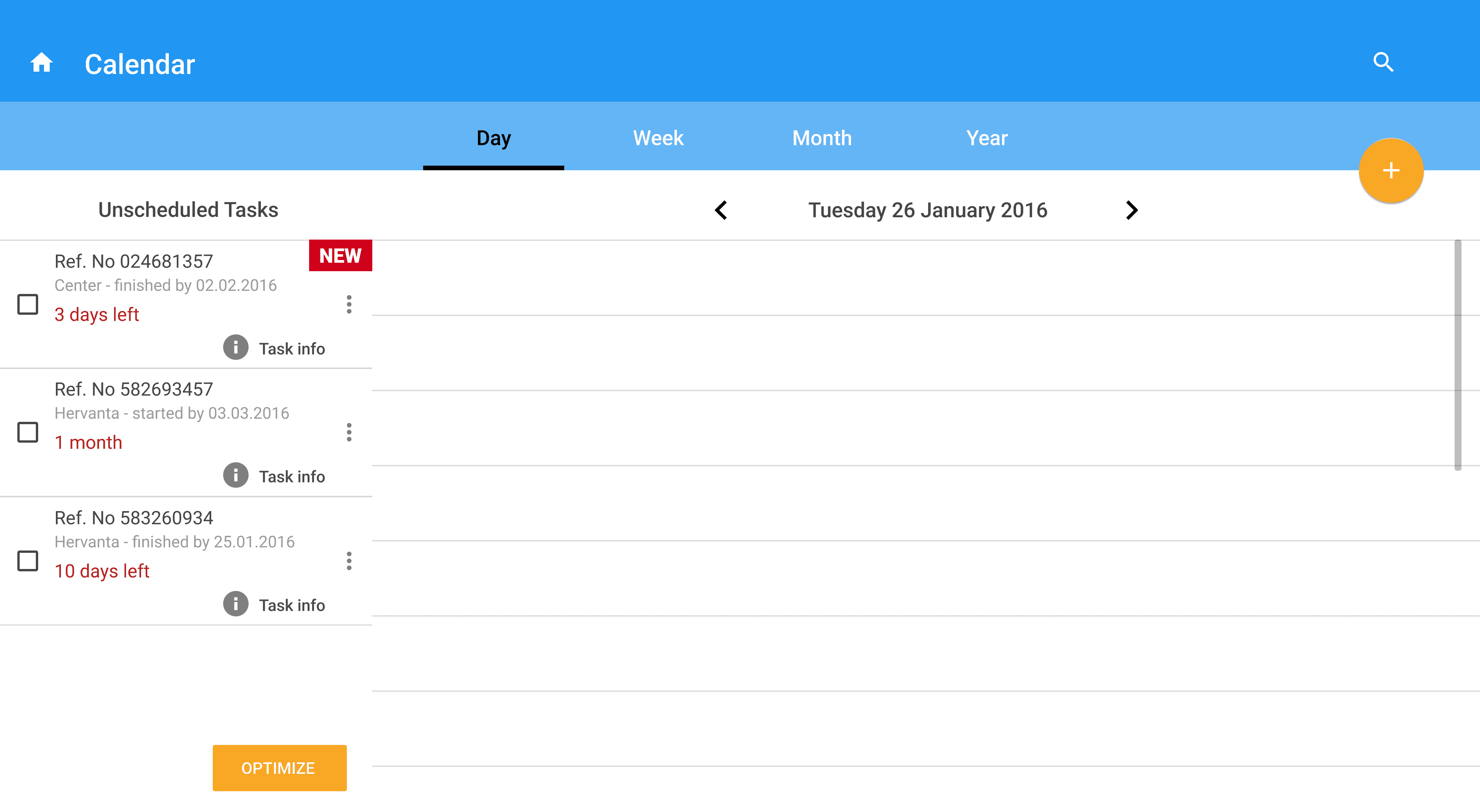
Task: Switch to the Week tab
Action: click(658, 138)
